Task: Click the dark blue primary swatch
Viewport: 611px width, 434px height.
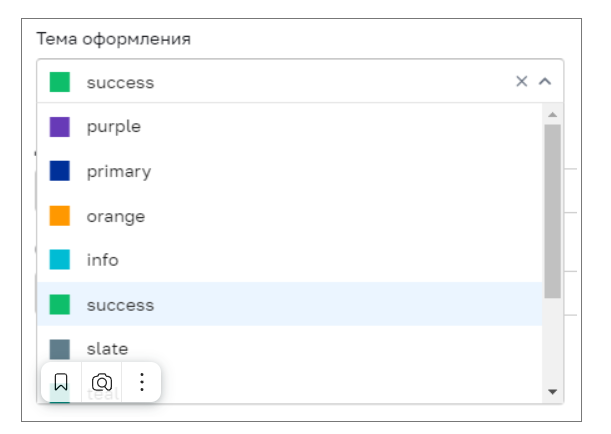Action: [60, 171]
